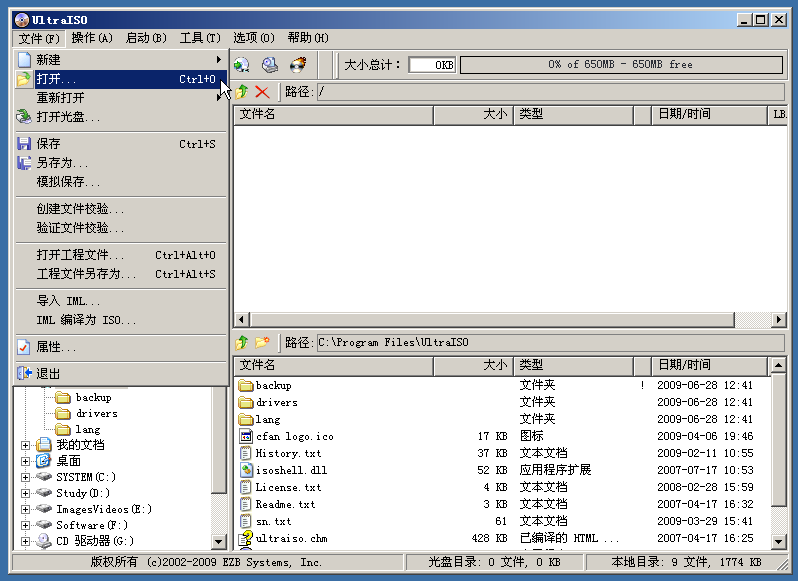
Task: Click the backup folder icon in file list
Action: point(246,385)
